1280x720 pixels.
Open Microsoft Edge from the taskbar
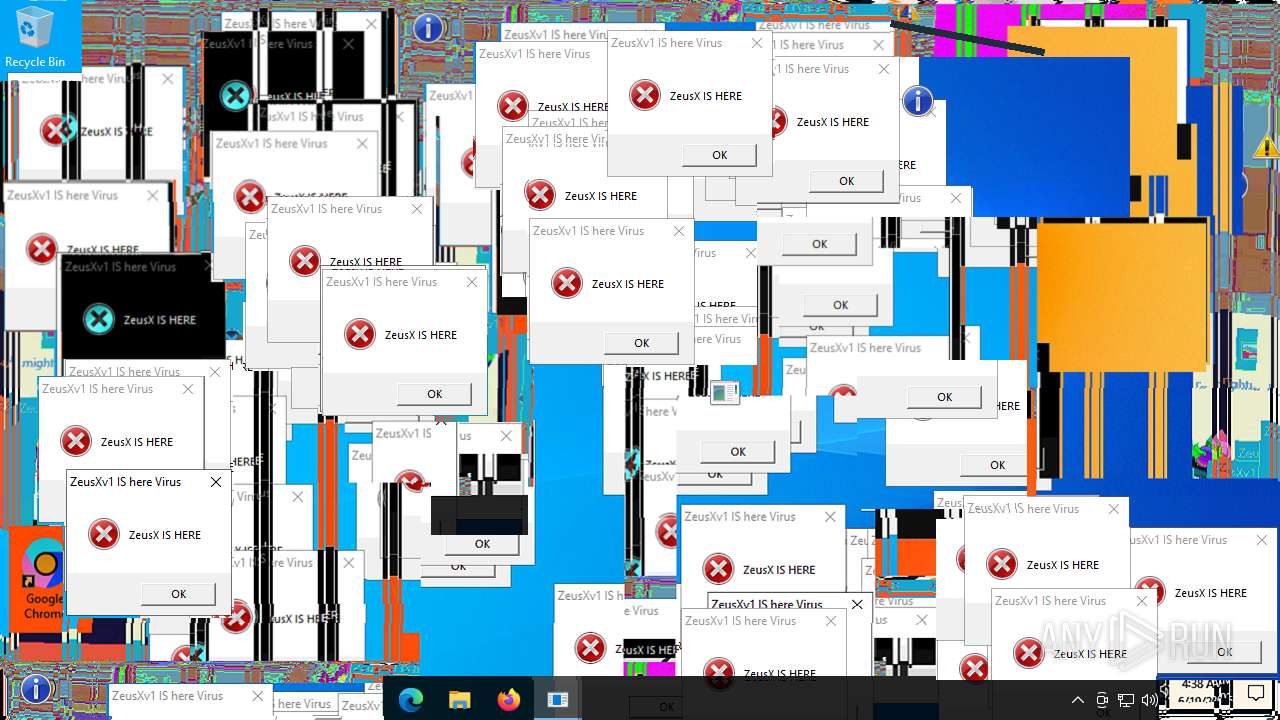[411, 699]
